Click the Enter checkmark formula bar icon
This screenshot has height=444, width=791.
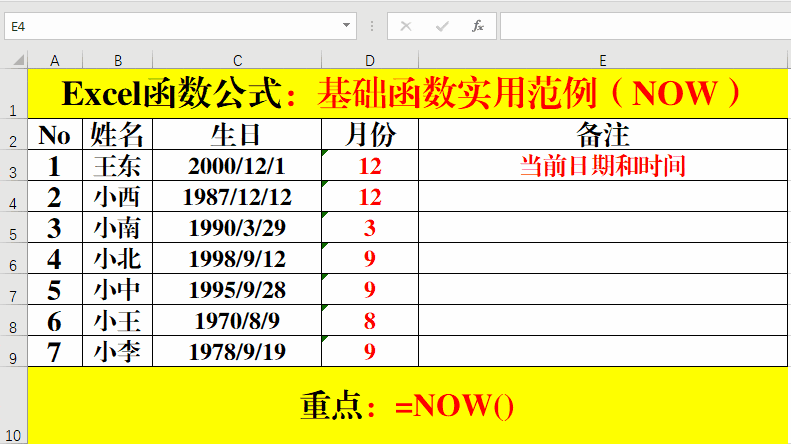[442, 26]
